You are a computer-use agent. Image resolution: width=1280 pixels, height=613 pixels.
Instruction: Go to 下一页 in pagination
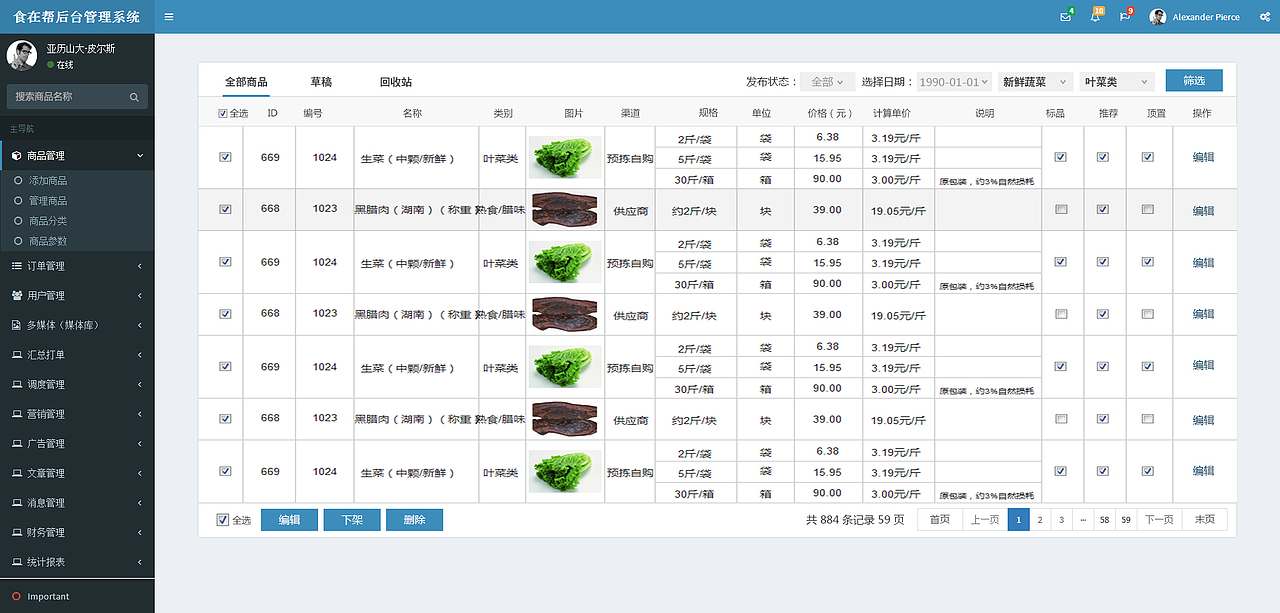point(1160,520)
